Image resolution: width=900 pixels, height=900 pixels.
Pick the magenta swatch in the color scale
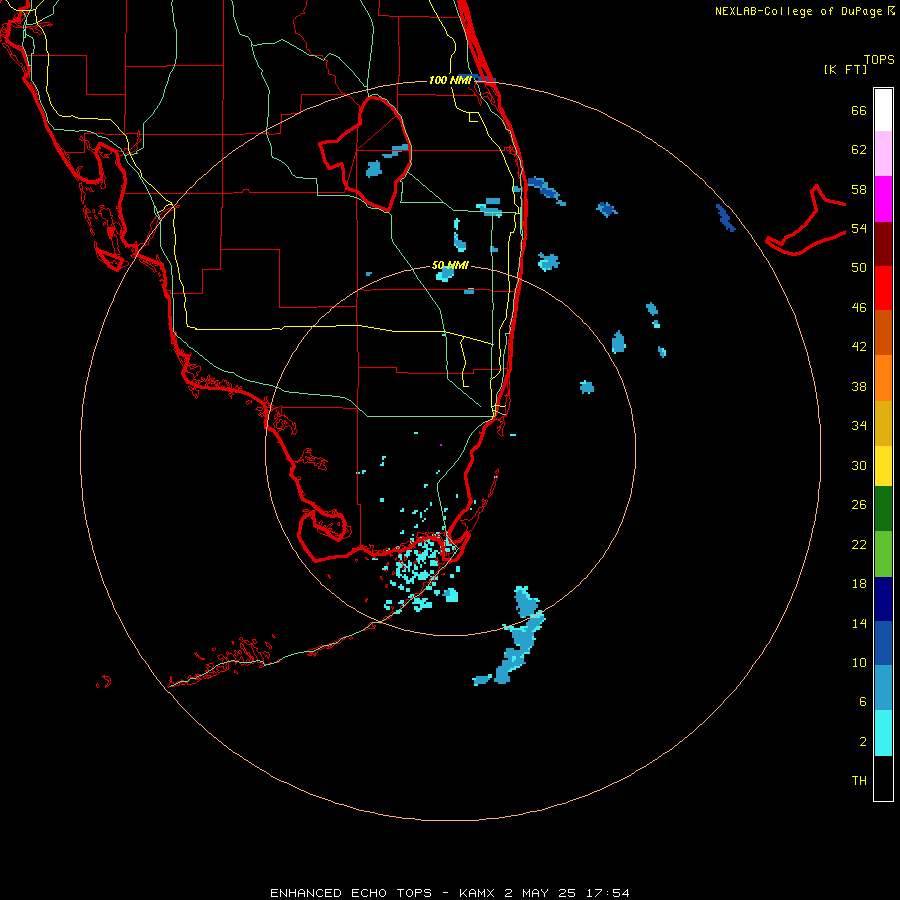(x=883, y=199)
